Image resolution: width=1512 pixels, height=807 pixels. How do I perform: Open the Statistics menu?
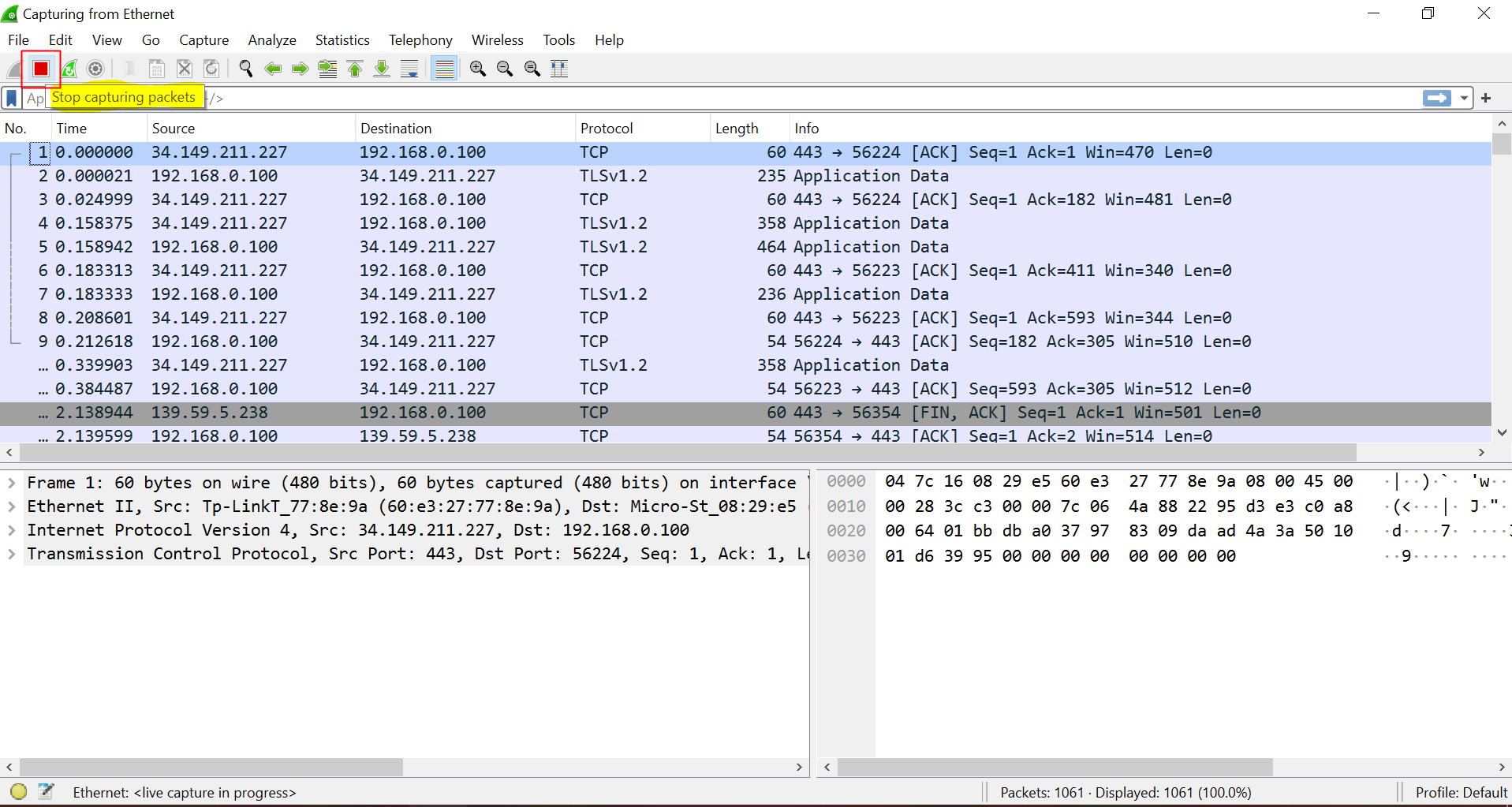342,40
